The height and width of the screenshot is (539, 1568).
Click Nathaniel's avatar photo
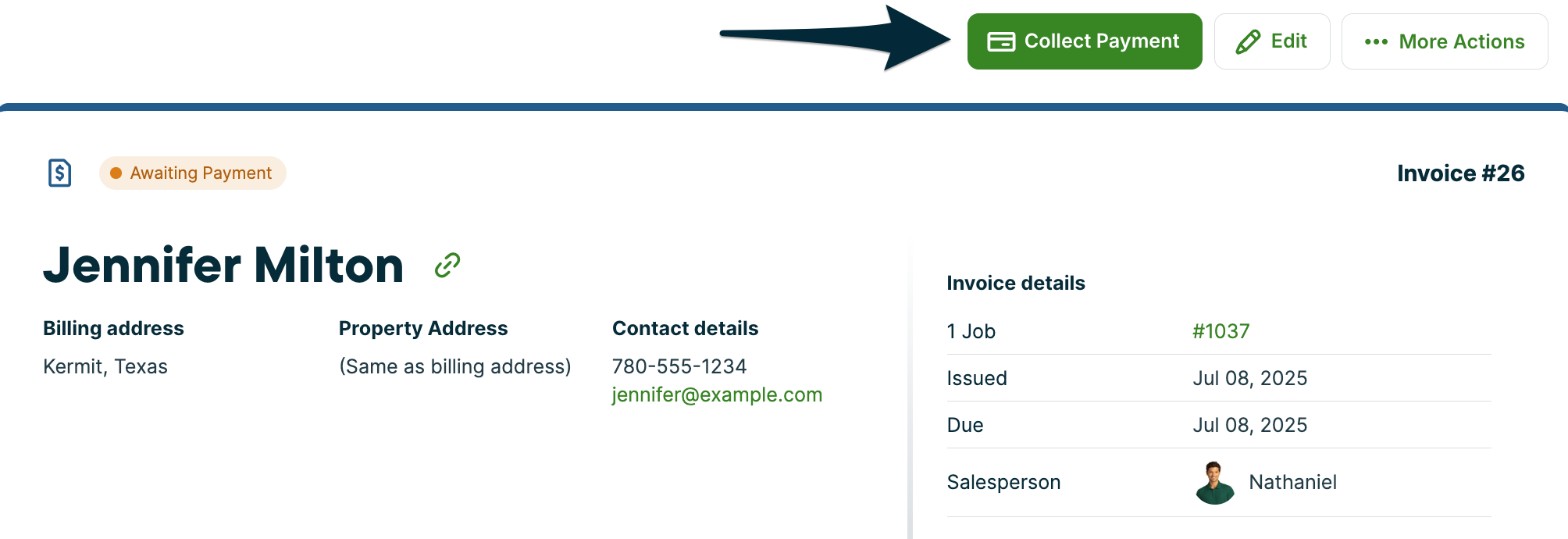coord(1214,483)
